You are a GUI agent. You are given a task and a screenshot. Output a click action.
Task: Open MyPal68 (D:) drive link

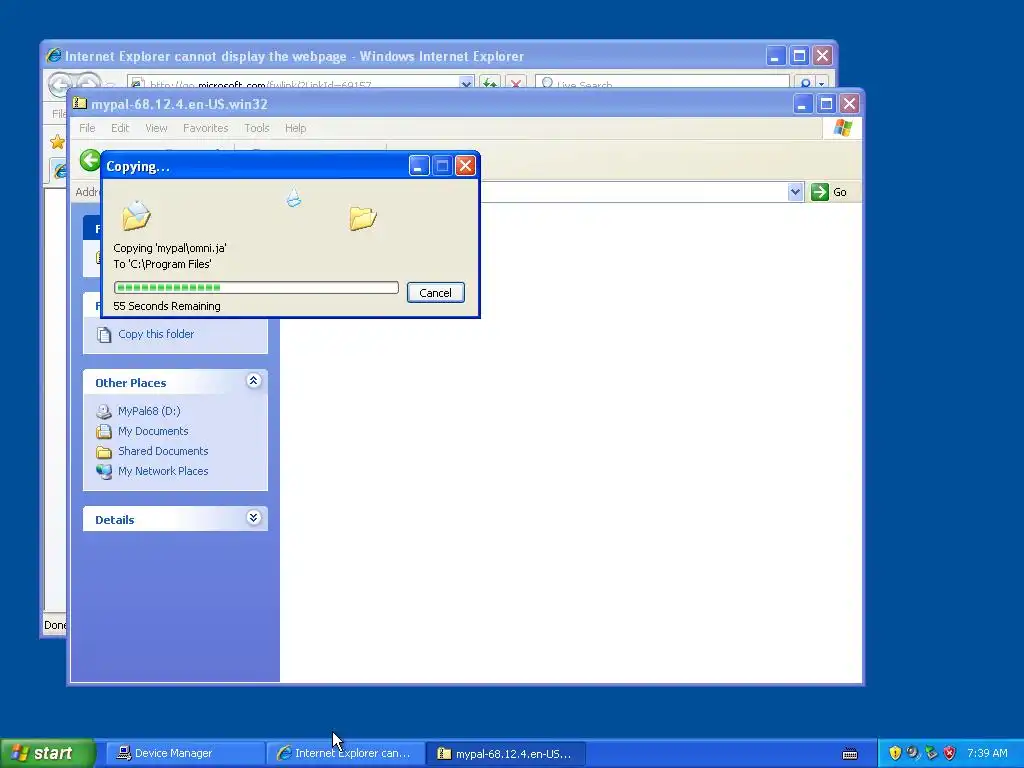149,411
